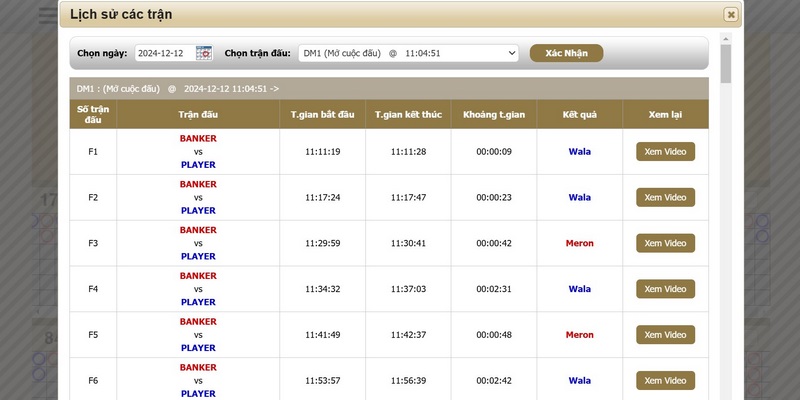Click the Chọn ngày date field
This screenshot has width=800, height=400.
click(163, 53)
